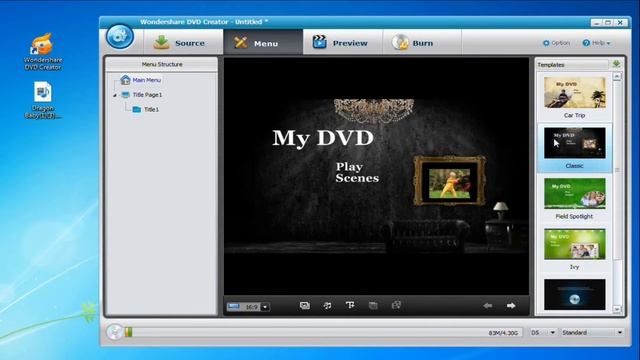Choose the Field Spotlight template
The image size is (640, 360).
pos(575,193)
